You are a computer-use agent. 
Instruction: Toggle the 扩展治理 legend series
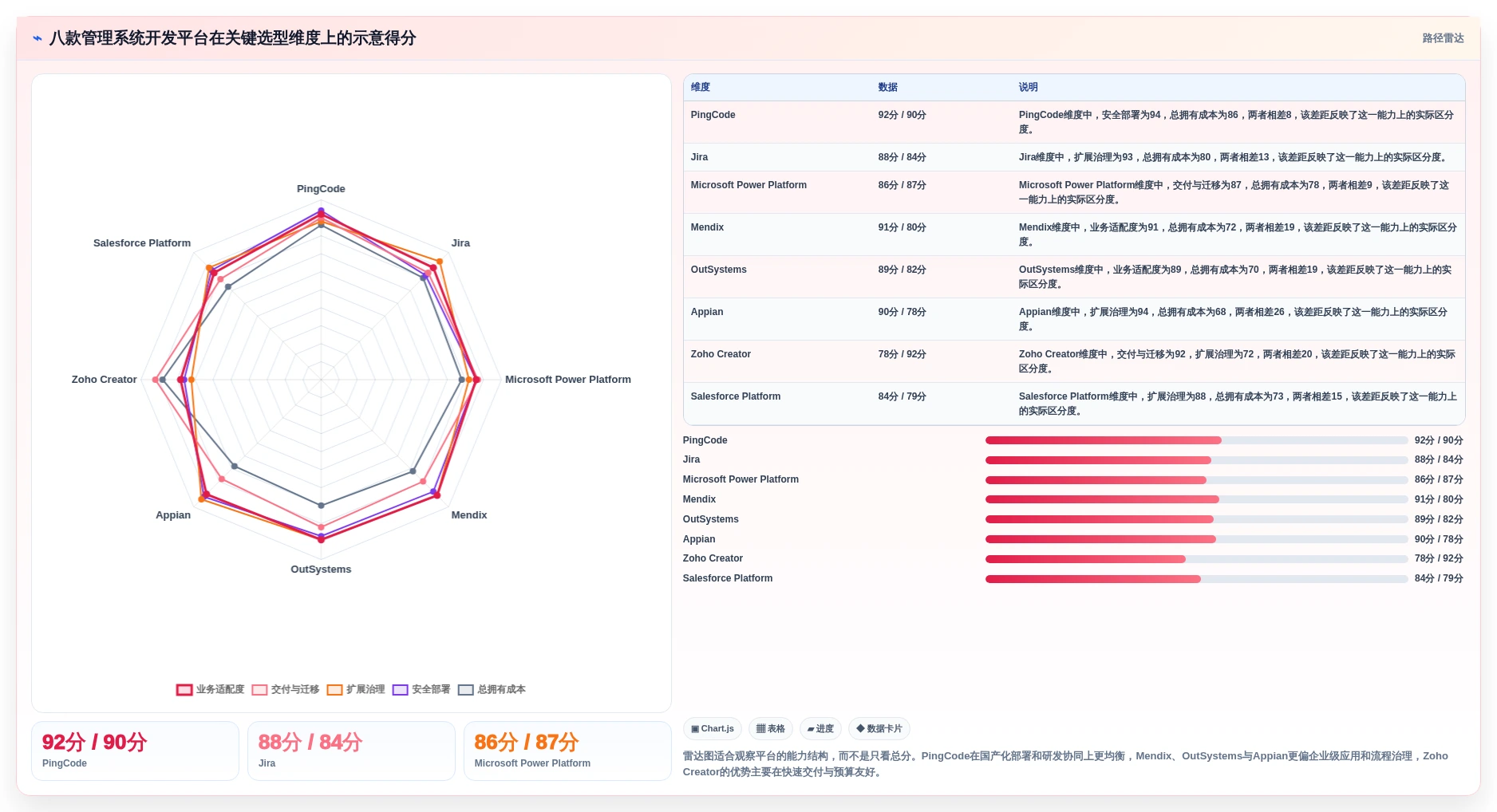point(355,689)
